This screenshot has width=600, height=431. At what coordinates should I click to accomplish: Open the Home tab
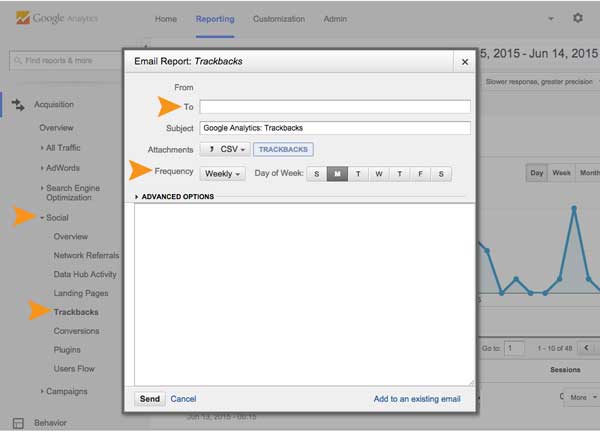[x=166, y=19]
